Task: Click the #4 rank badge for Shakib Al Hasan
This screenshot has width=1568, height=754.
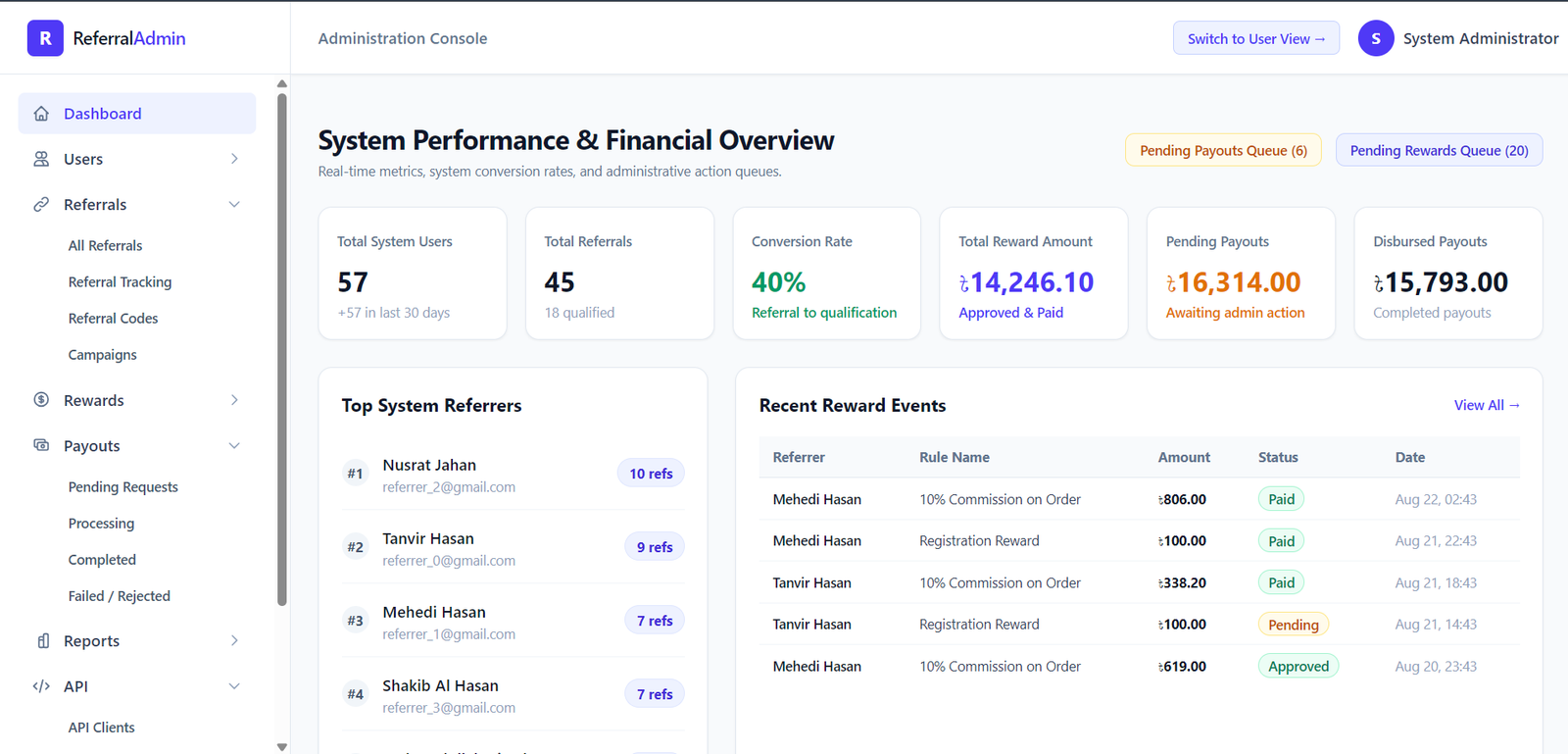Action: pyautogui.click(x=355, y=694)
